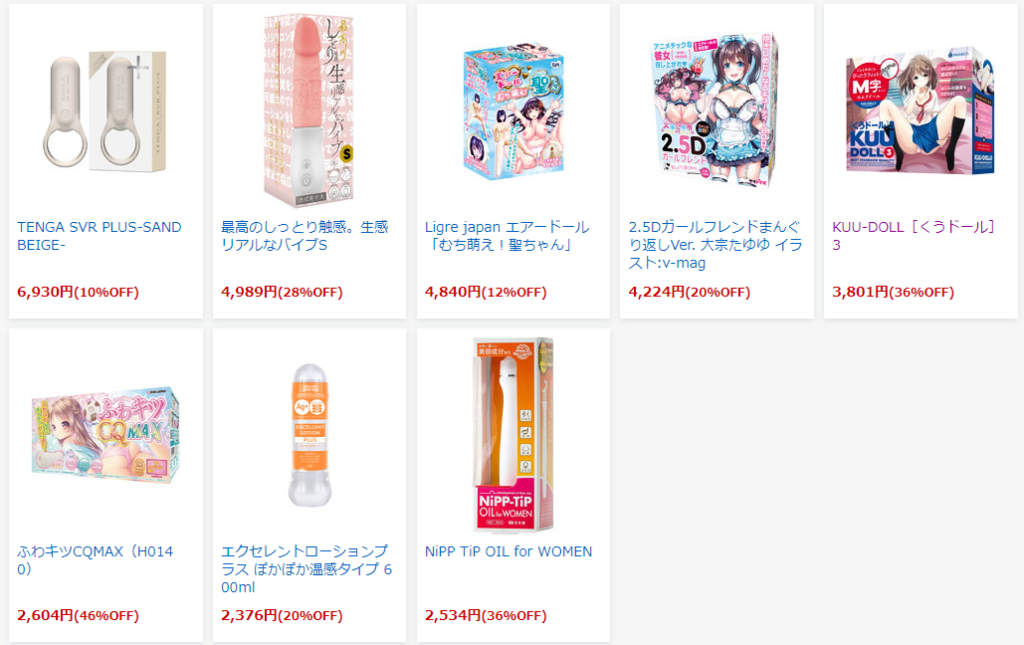Select the 4,840円 (12%OFF) price
The width and height of the screenshot is (1024, 645).
(485, 292)
